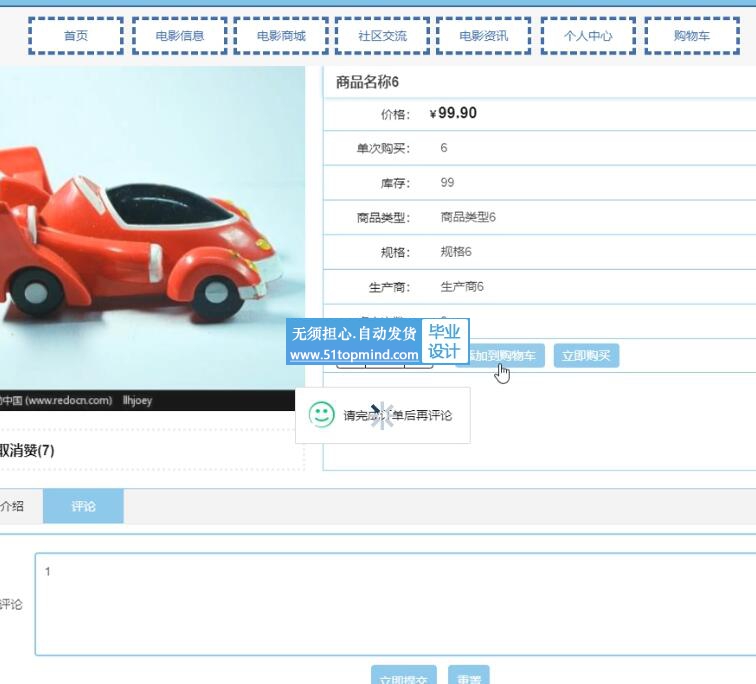Click the 商品类型6 value
756x684 pixels.
coord(468,217)
